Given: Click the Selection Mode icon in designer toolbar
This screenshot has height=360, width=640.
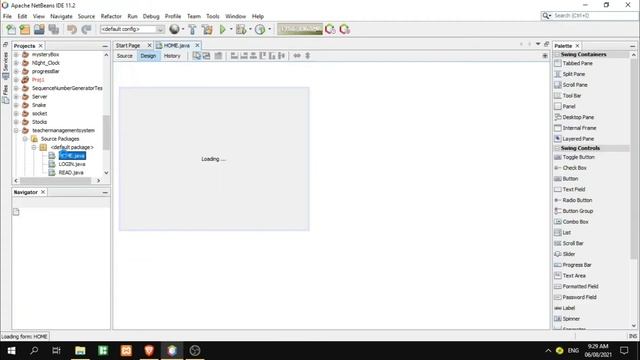Looking at the screenshot, I should pos(197,56).
